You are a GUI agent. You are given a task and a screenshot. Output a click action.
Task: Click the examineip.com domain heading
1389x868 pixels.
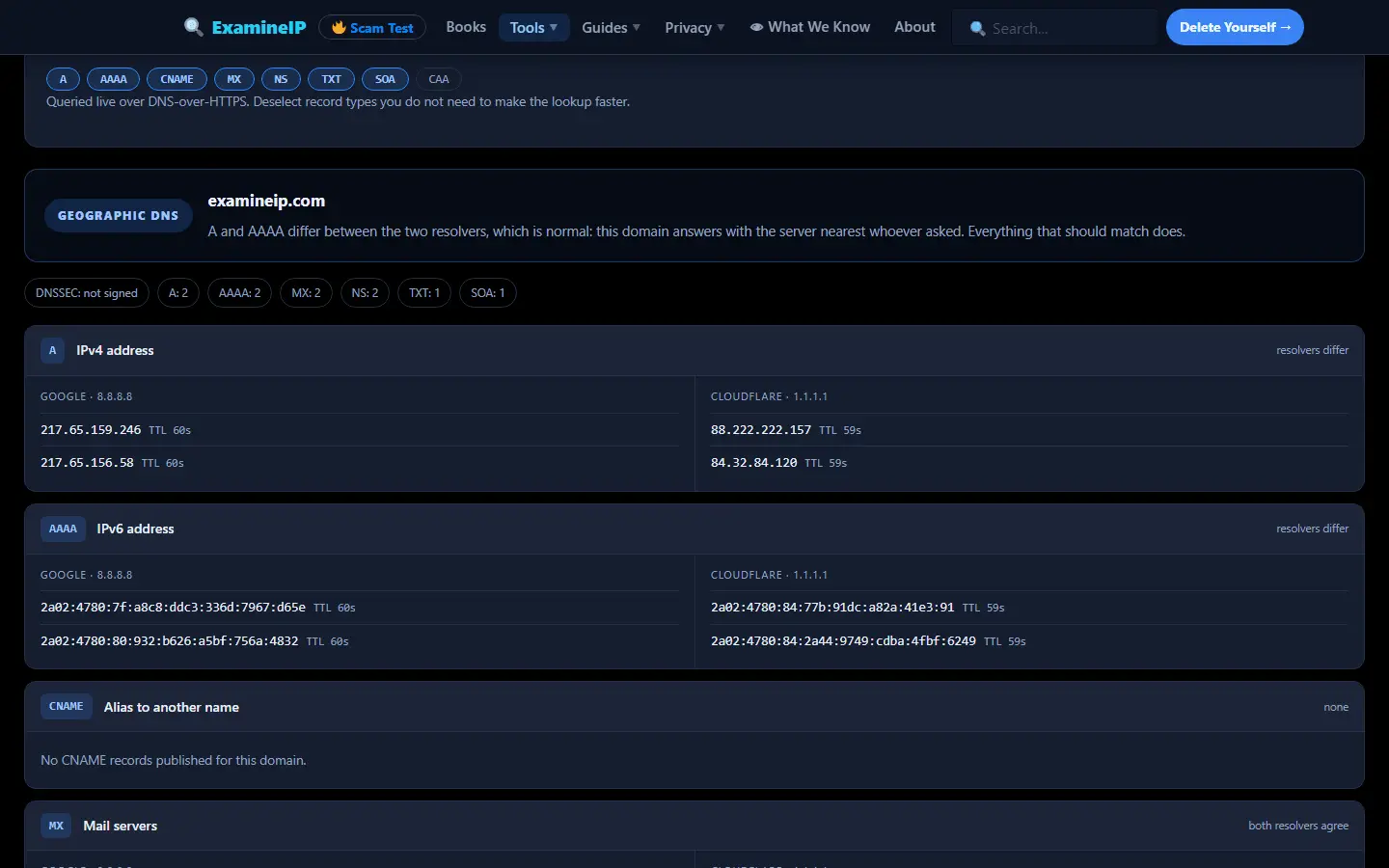click(x=266, y=201)
